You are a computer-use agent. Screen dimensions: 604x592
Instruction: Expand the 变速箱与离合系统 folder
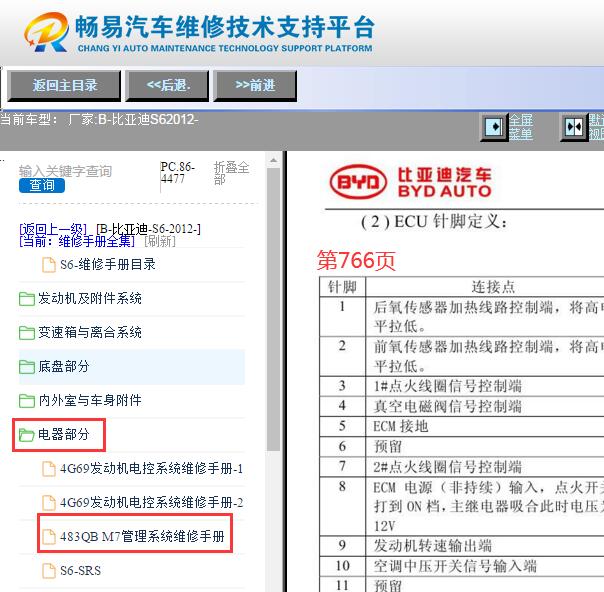pyautogui.click(x=90, y=332)
